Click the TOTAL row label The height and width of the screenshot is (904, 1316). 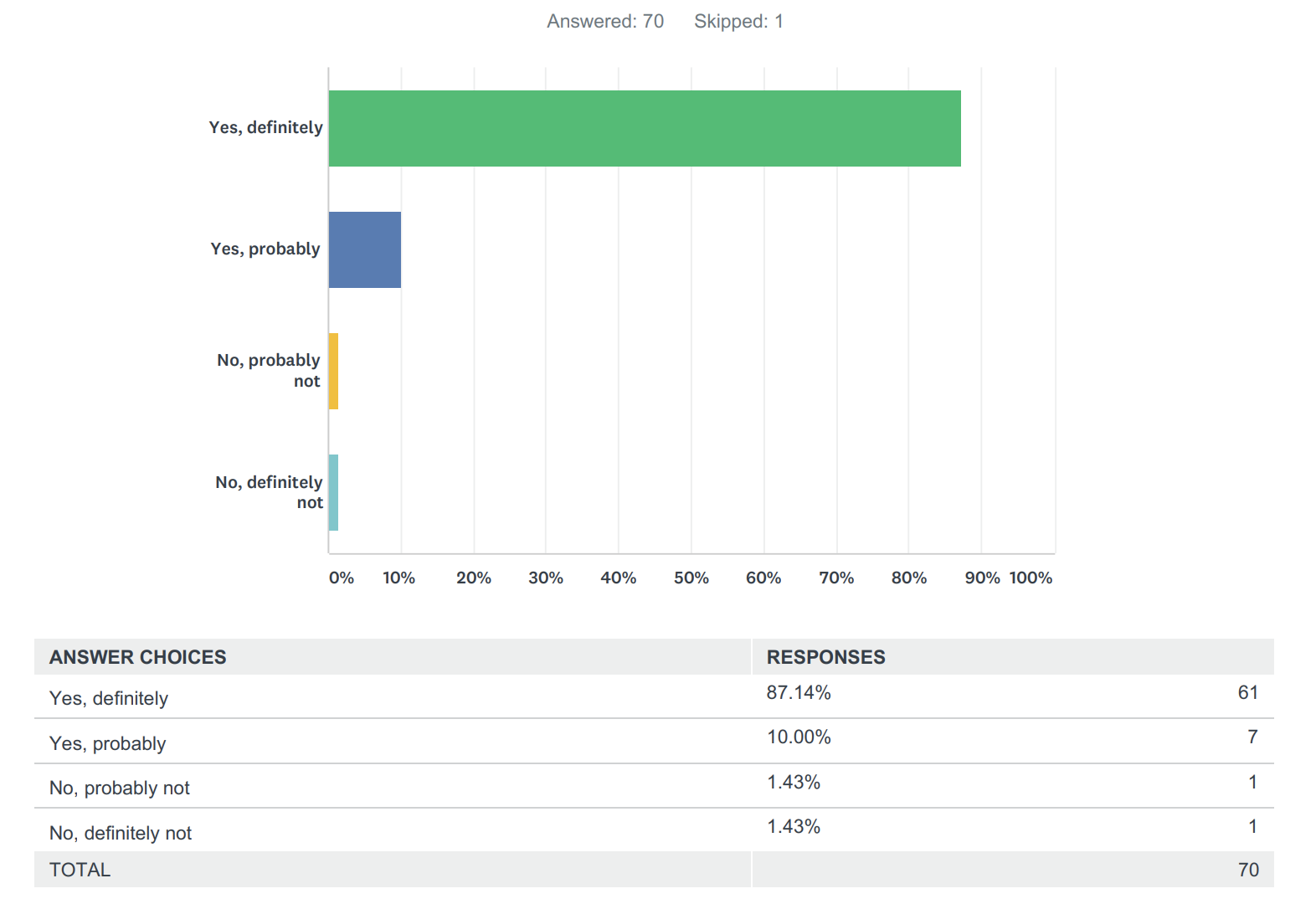click(80, 870)
